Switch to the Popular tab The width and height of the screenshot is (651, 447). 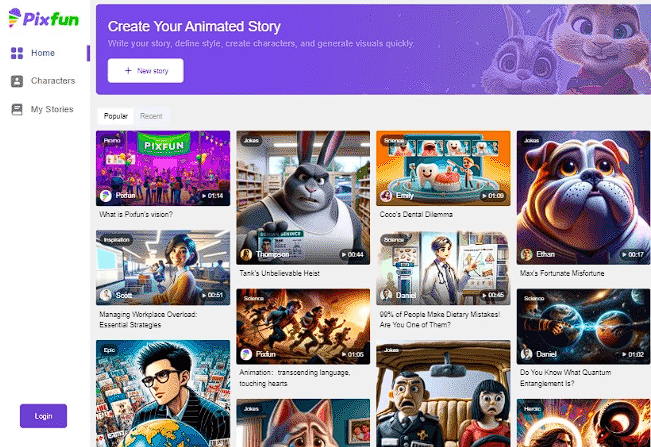click(x=116, y=116)
